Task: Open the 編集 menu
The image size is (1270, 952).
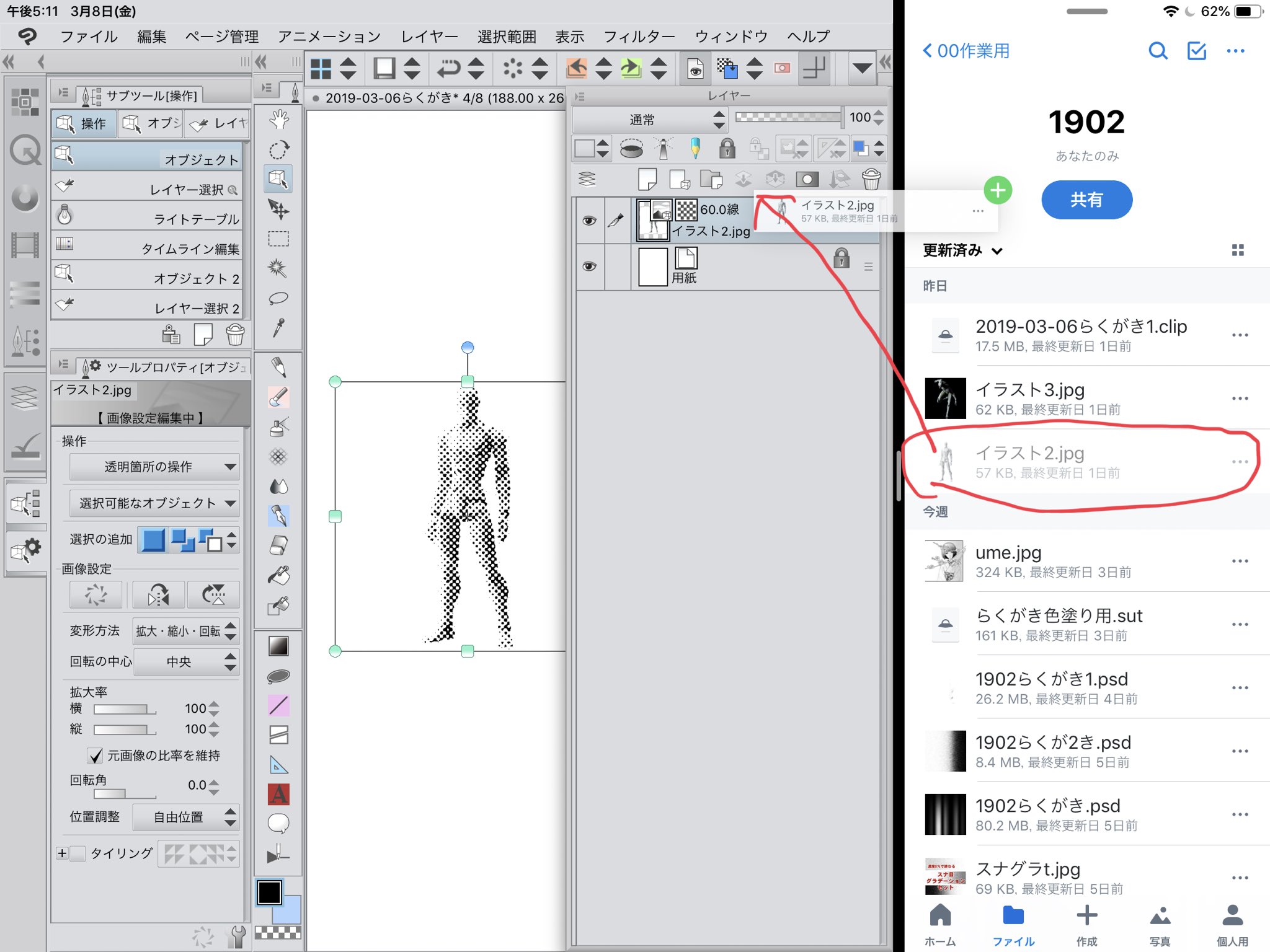Action: coord(152,37)
